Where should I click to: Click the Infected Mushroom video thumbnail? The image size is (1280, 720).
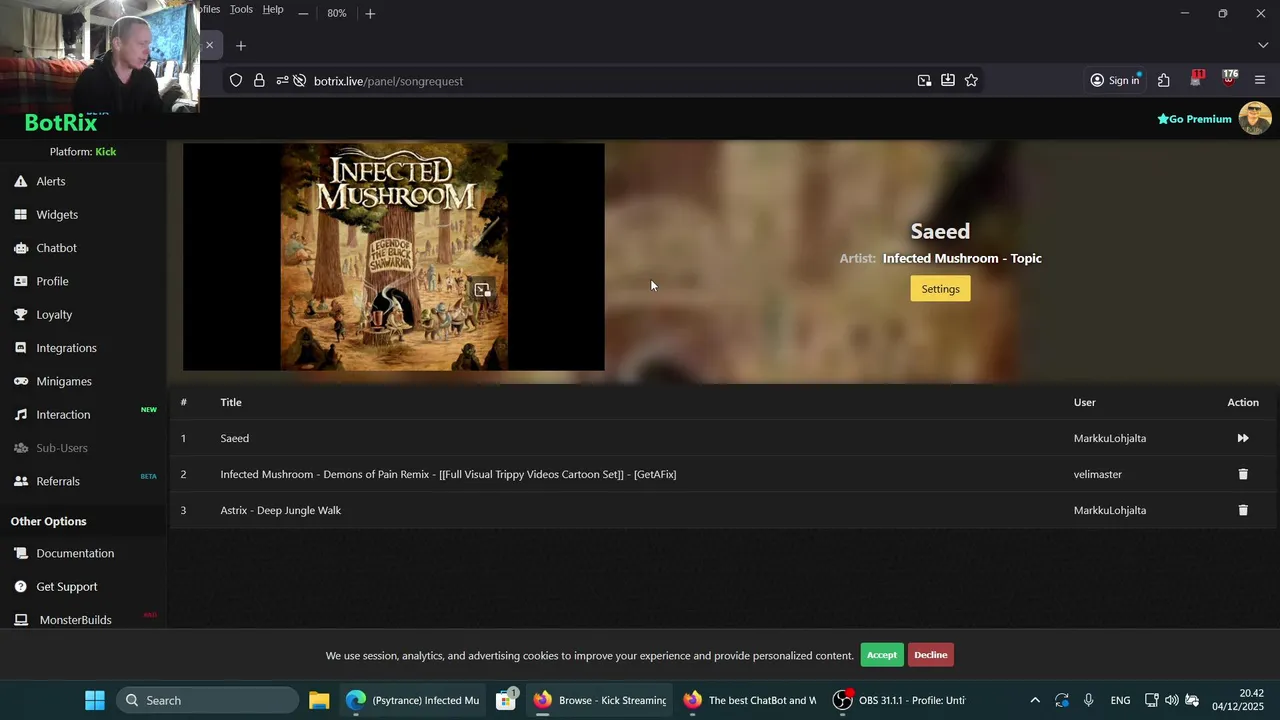(393, 257)
